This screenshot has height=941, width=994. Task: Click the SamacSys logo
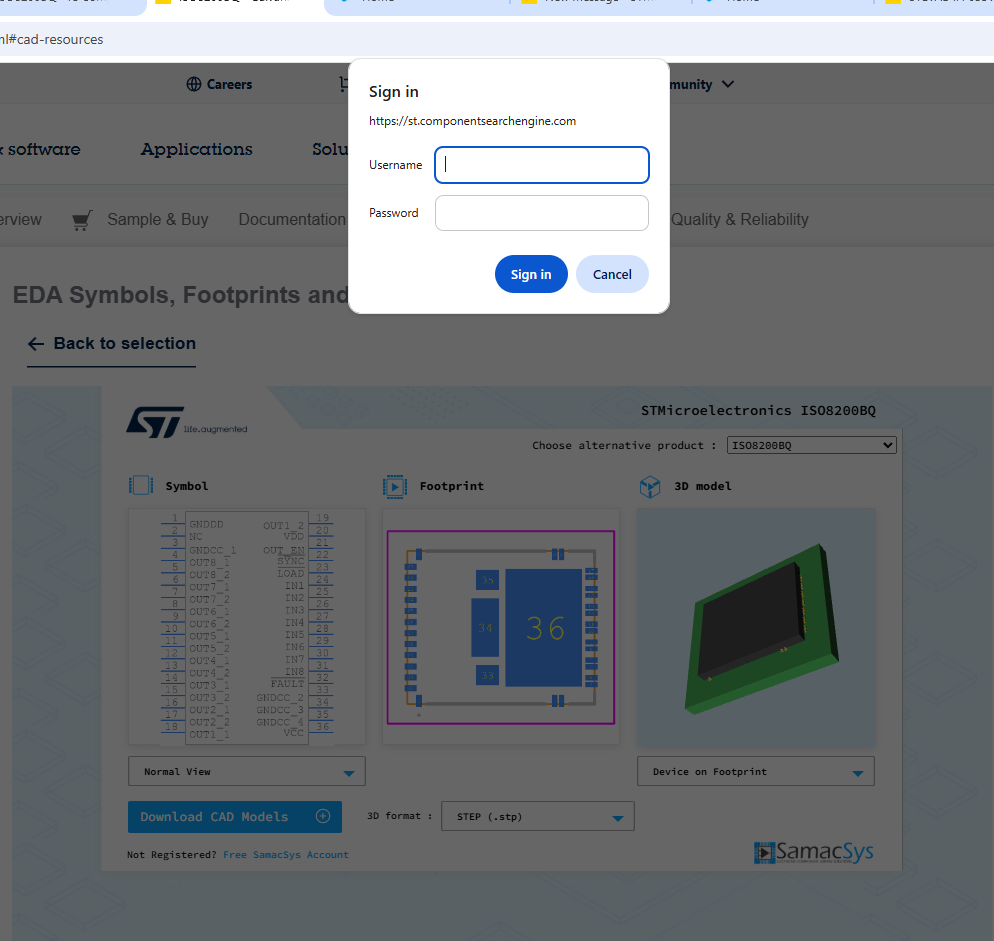813,852
